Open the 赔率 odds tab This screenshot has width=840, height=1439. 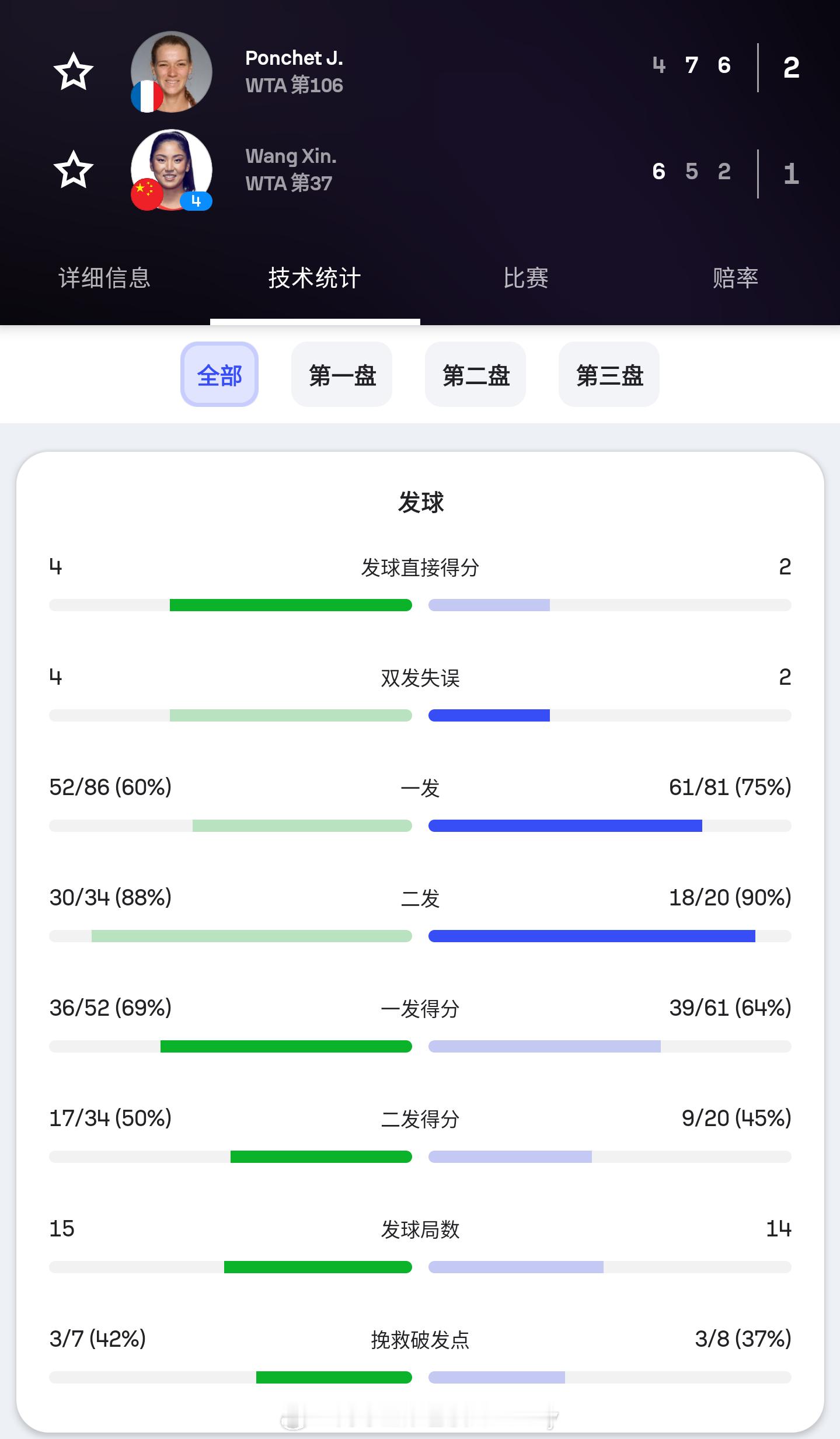[735, 278]
